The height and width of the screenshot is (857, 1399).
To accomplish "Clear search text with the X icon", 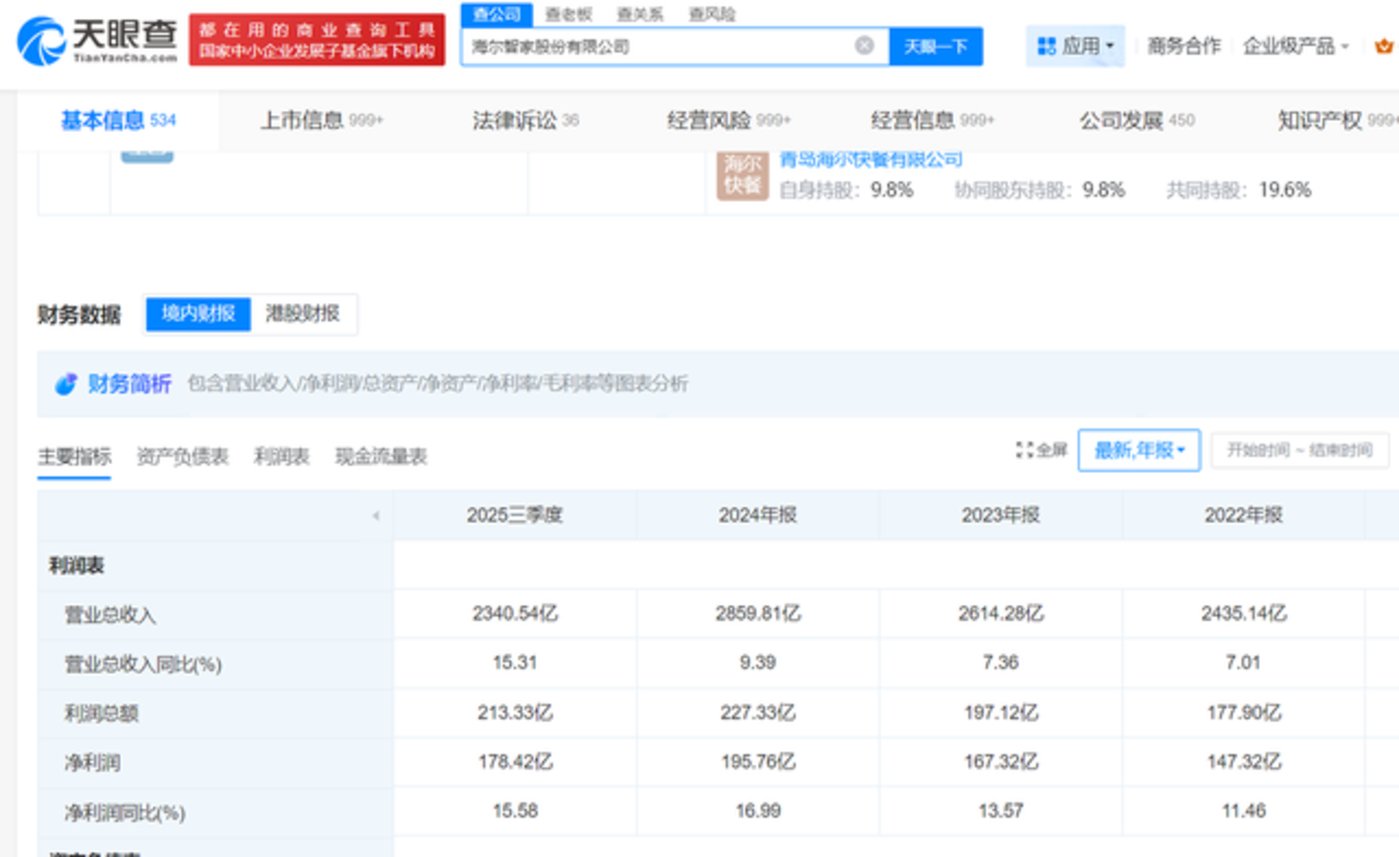I will click(x=864, y=46).
